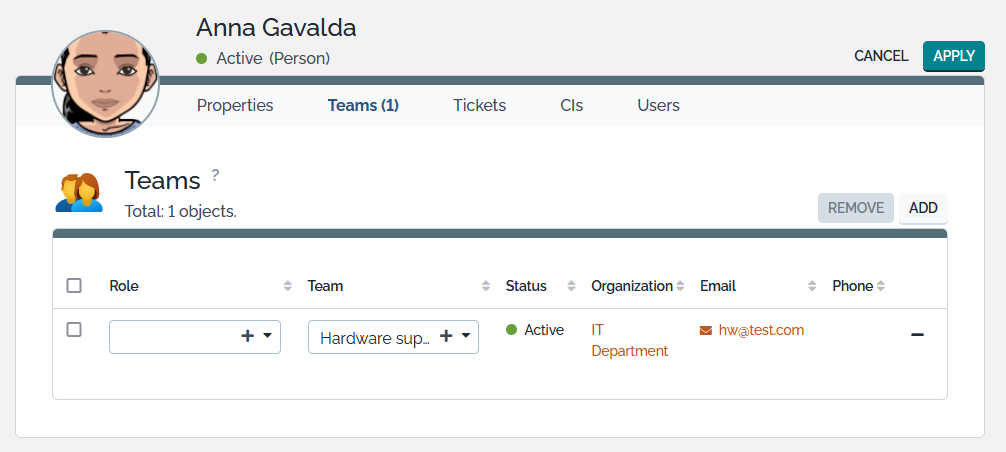
Task: Click the Cancel button
Action: point(881,56)
